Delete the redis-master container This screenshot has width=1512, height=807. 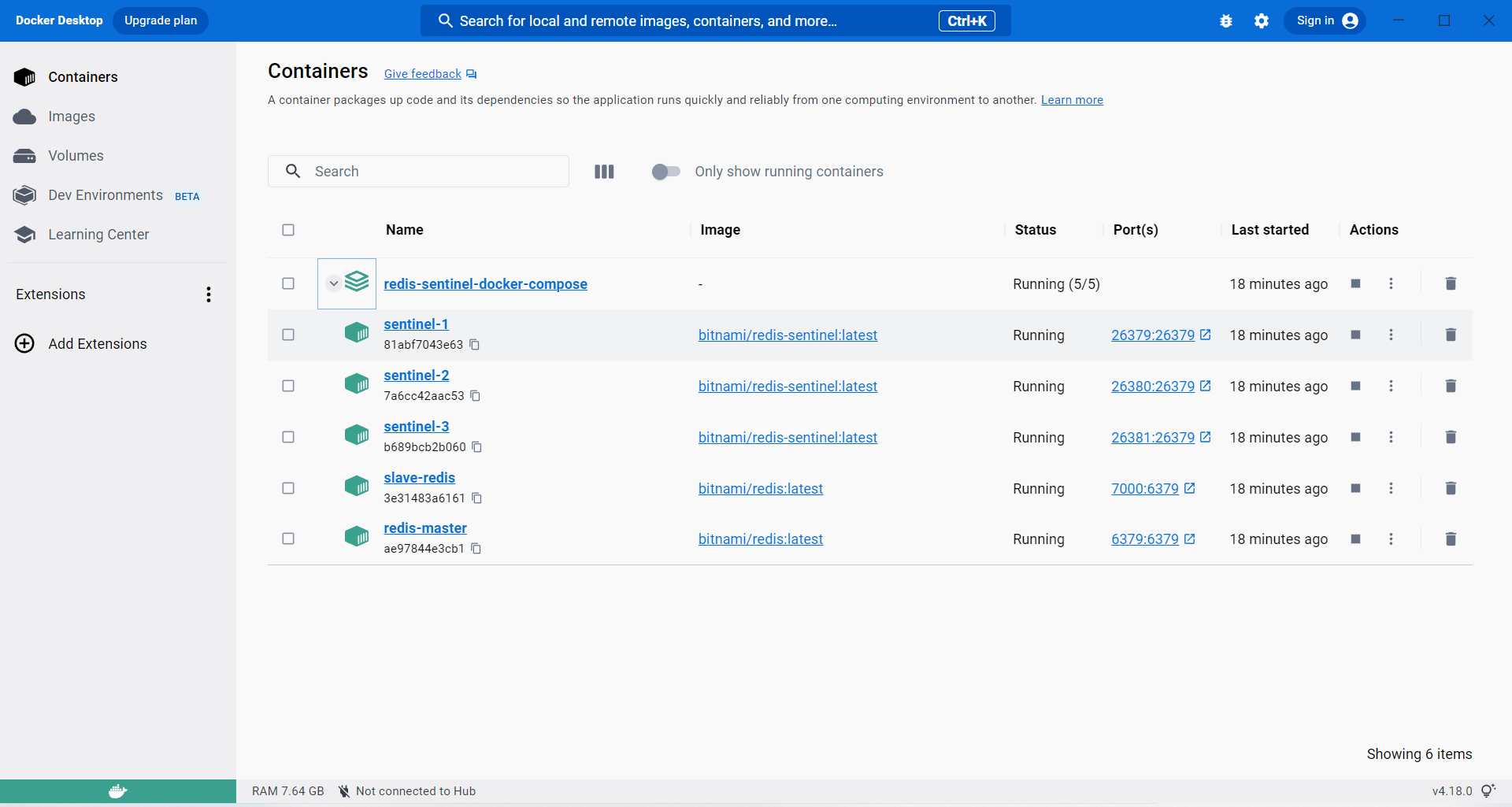click(x=1451, y=539)
